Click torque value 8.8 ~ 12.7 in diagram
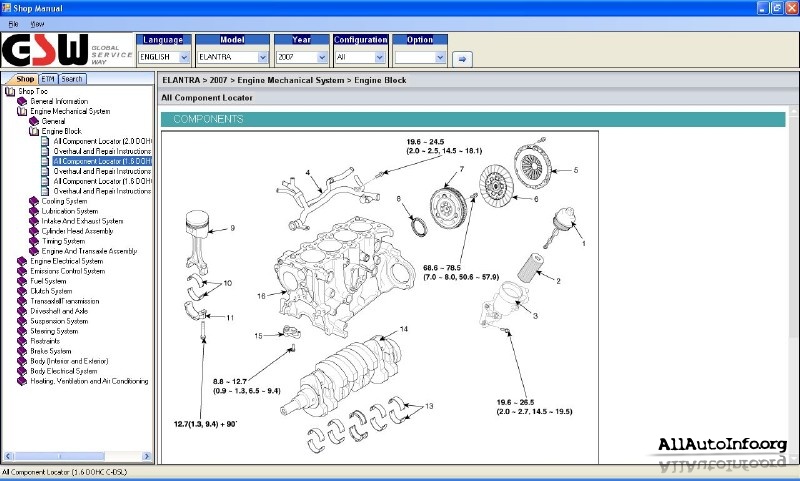This screenshot has width=800, height=481. pos(230,382)
